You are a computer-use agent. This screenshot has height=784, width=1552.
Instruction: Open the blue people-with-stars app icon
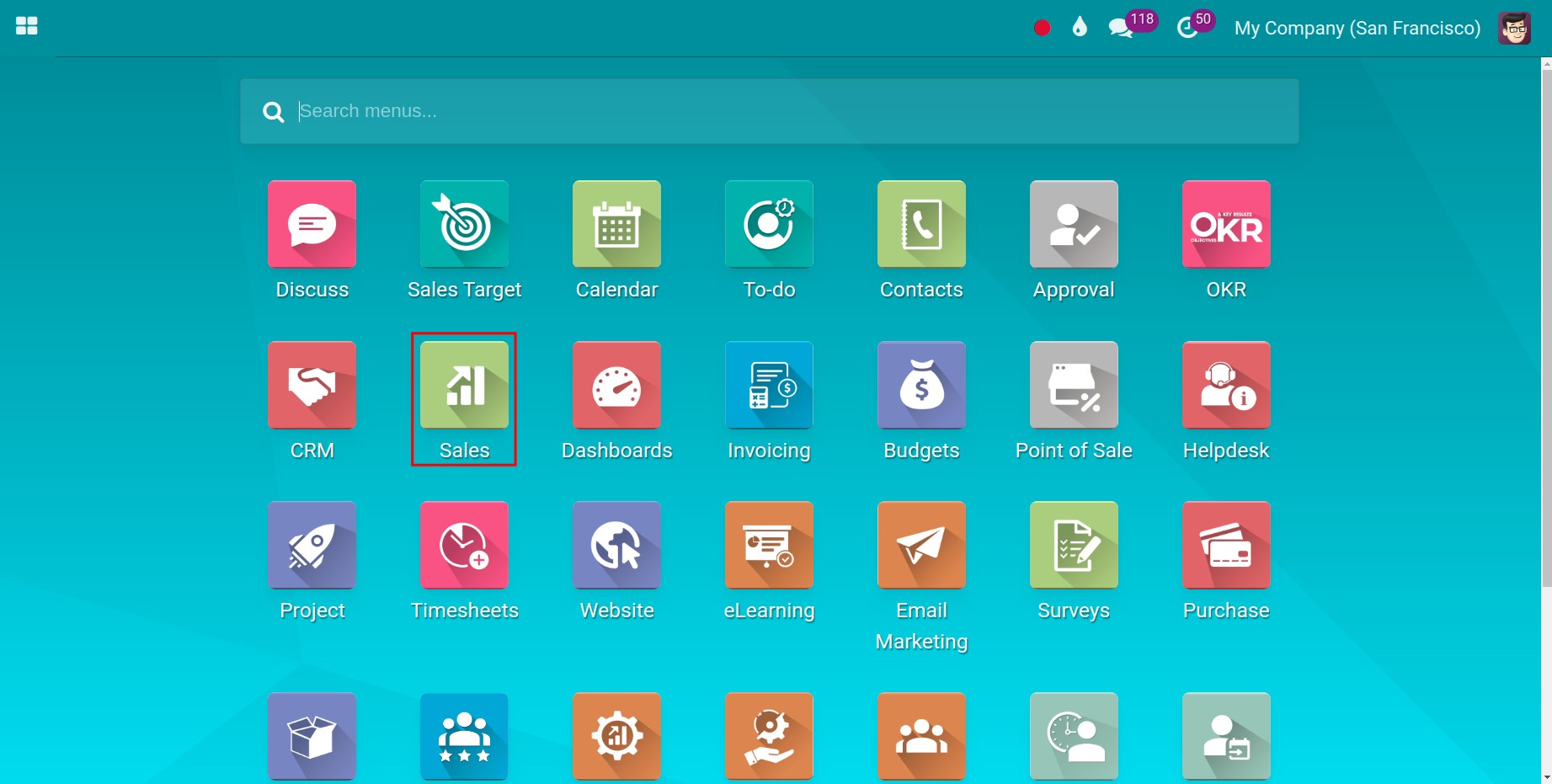(x=464, y=736)
